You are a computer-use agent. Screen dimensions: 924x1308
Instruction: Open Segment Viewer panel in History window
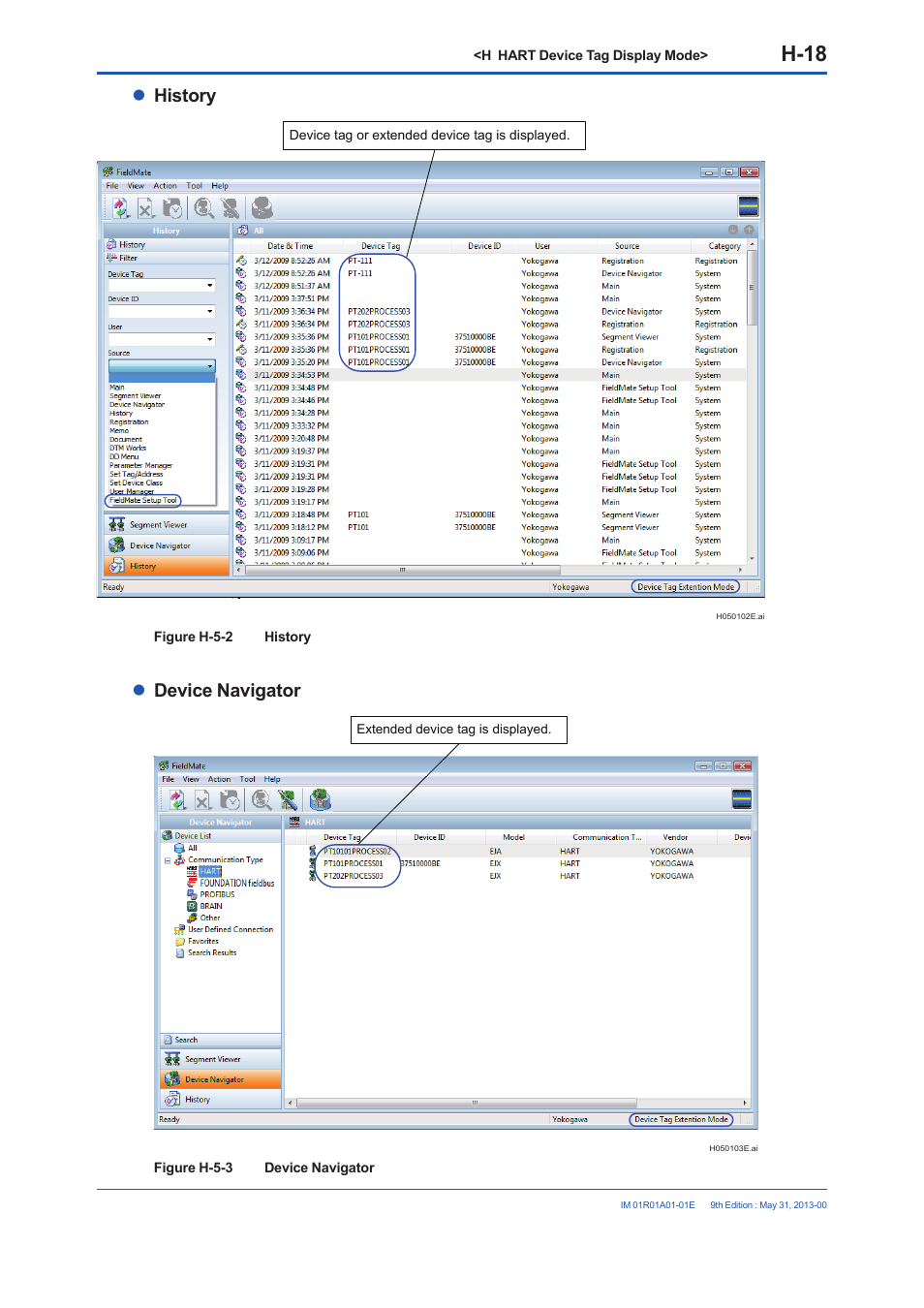[x=167, y=524]
